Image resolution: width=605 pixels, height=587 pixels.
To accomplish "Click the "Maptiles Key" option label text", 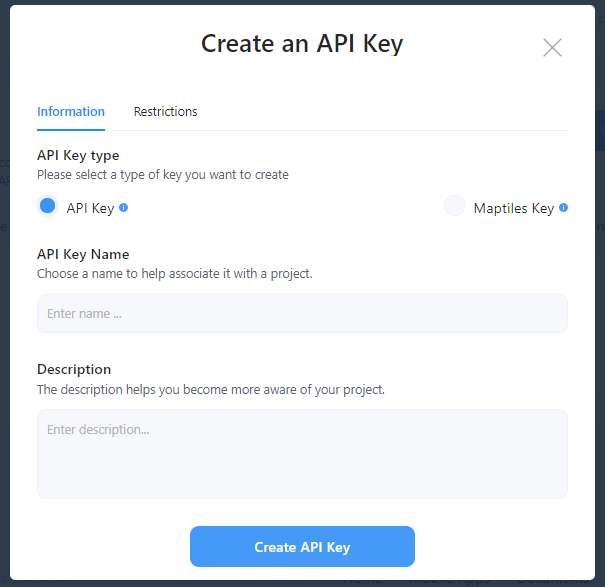I will (x=513, y=209).
